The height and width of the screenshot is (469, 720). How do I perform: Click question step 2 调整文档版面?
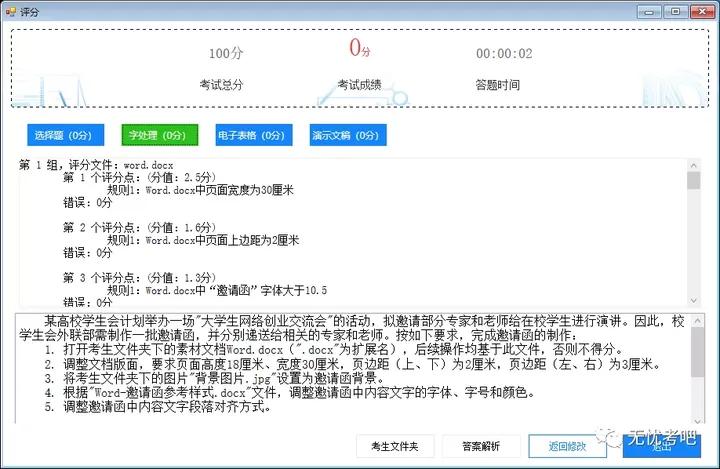point(354,364)
